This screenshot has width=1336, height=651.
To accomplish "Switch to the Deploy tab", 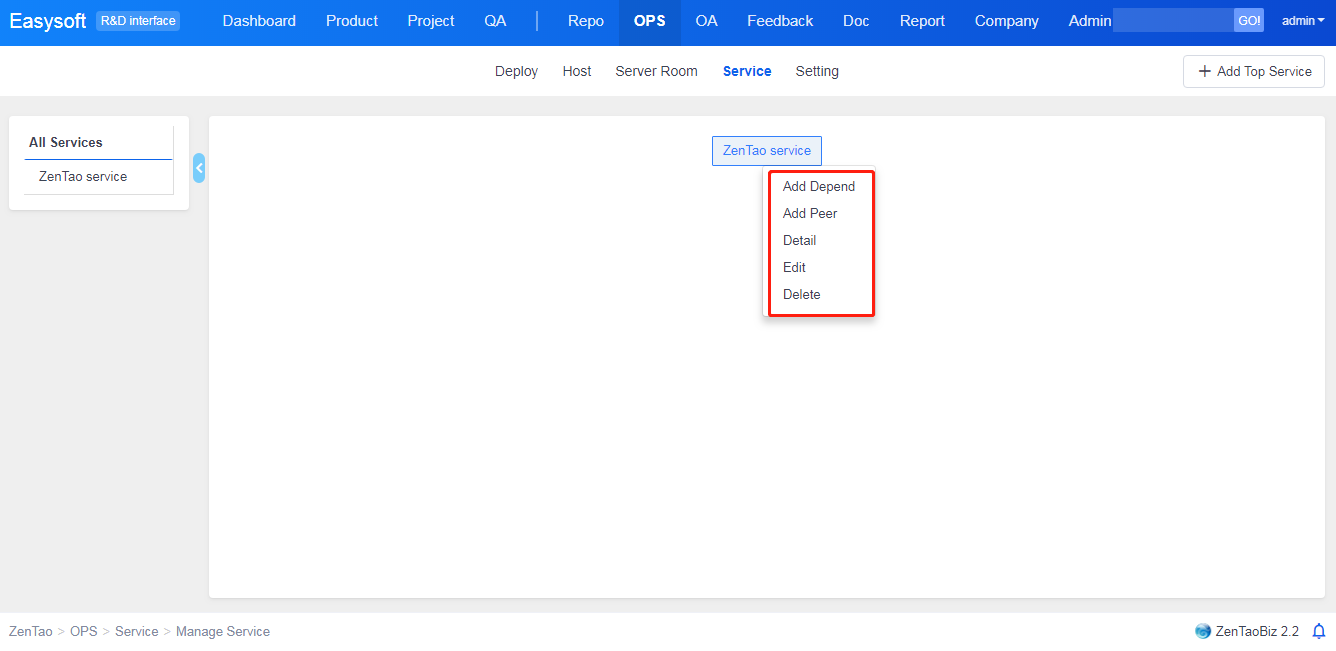I will [x=516, y=72].
